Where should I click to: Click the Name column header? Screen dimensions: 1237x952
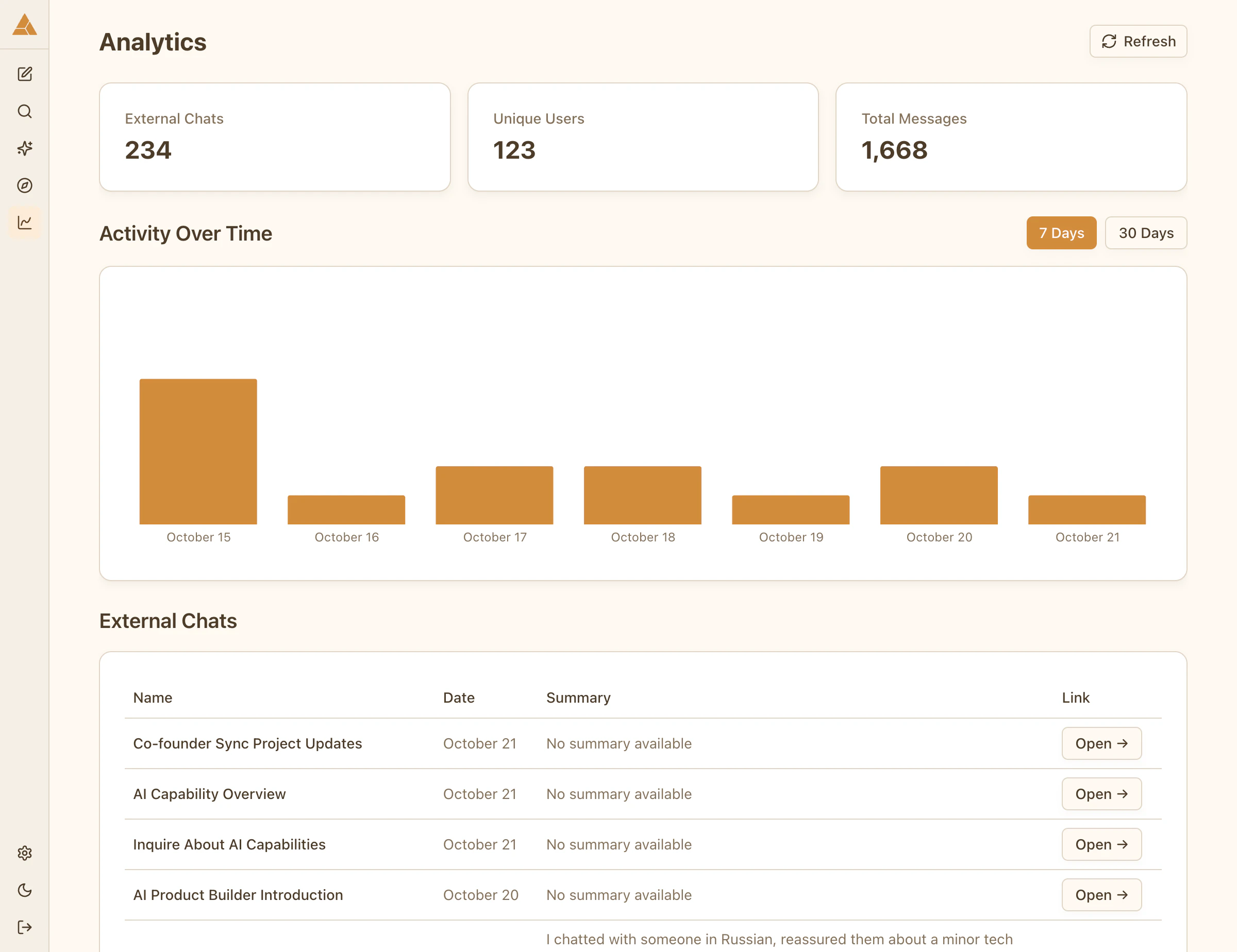(153, 698)
